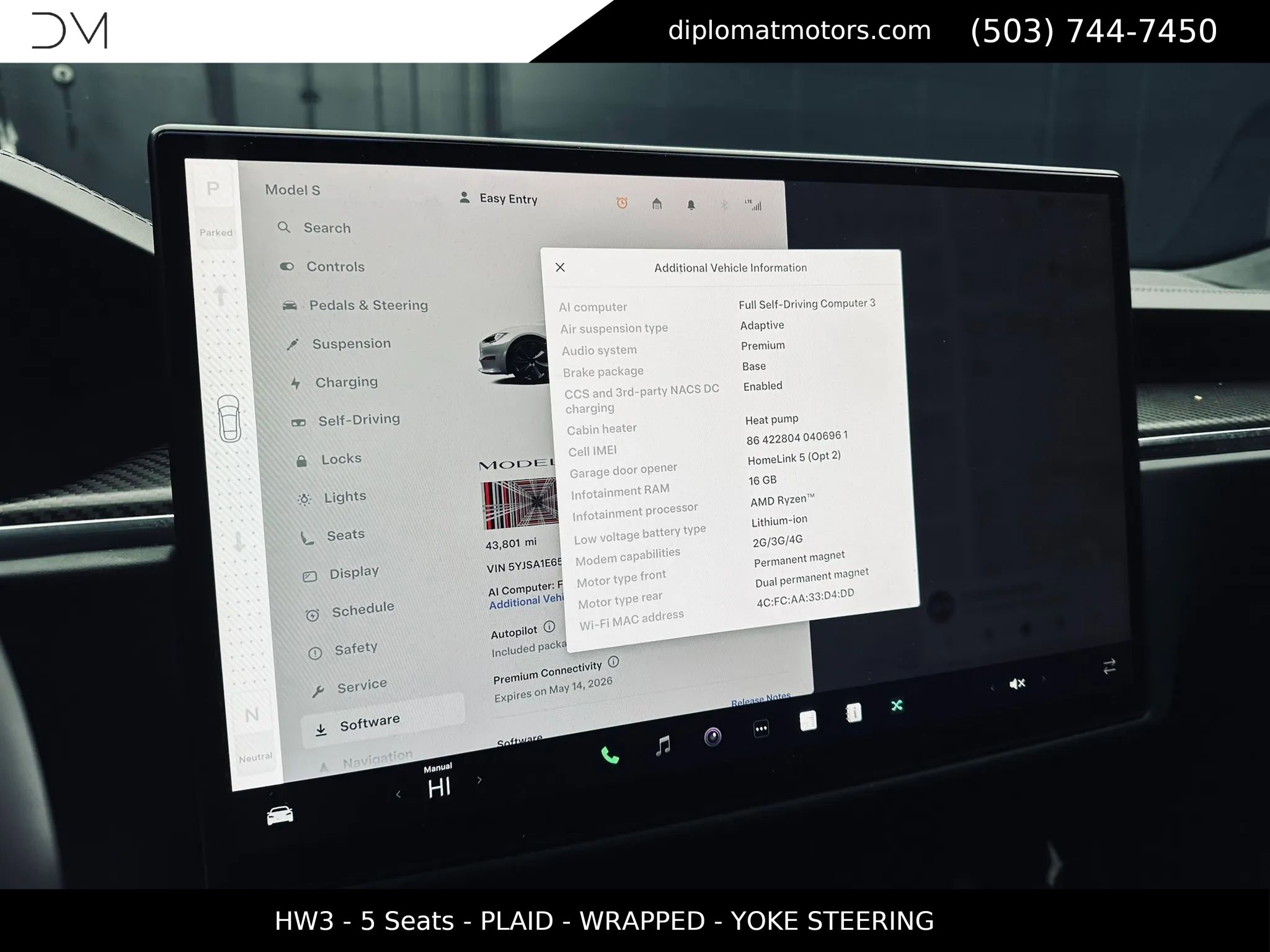Screen dimensions: 1270x952
Task: Tap the up arrow on the gear strip
Action: (220, 295)
